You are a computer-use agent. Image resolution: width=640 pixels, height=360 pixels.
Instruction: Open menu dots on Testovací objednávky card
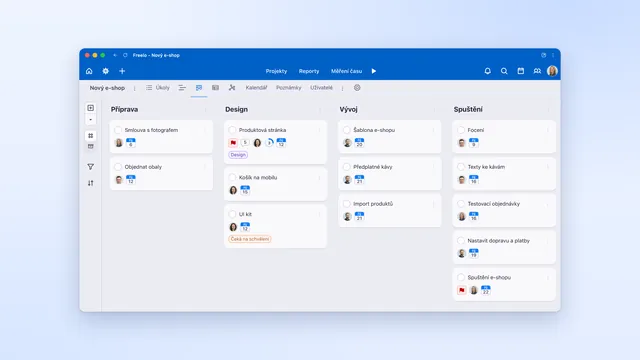548,204
